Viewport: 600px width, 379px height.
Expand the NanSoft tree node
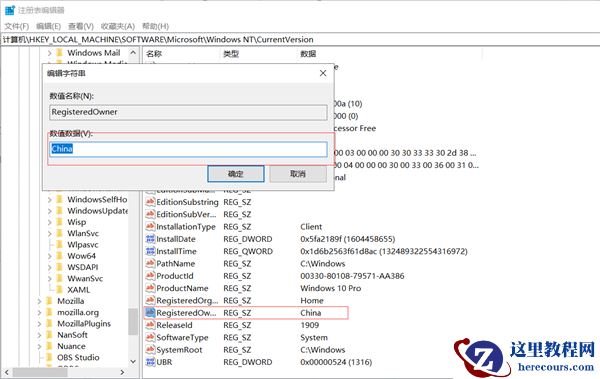(39, 335)
